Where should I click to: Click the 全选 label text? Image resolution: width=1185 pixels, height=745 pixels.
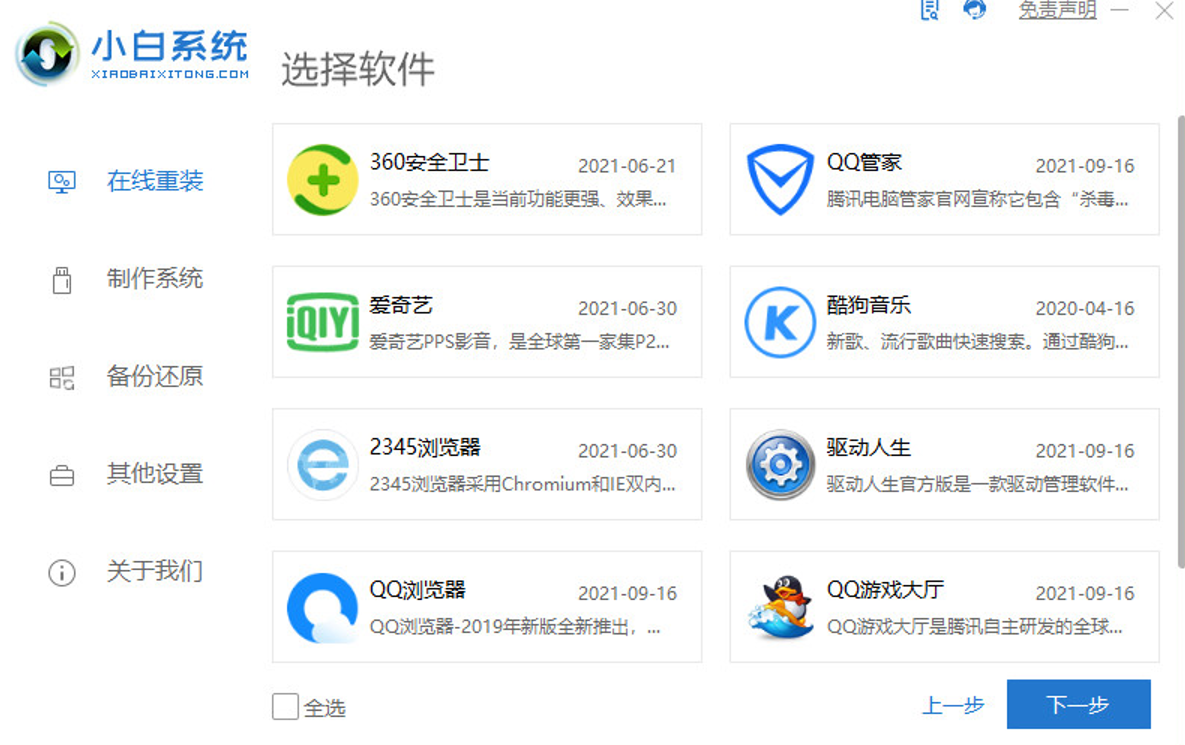click(x=325, y=708)
